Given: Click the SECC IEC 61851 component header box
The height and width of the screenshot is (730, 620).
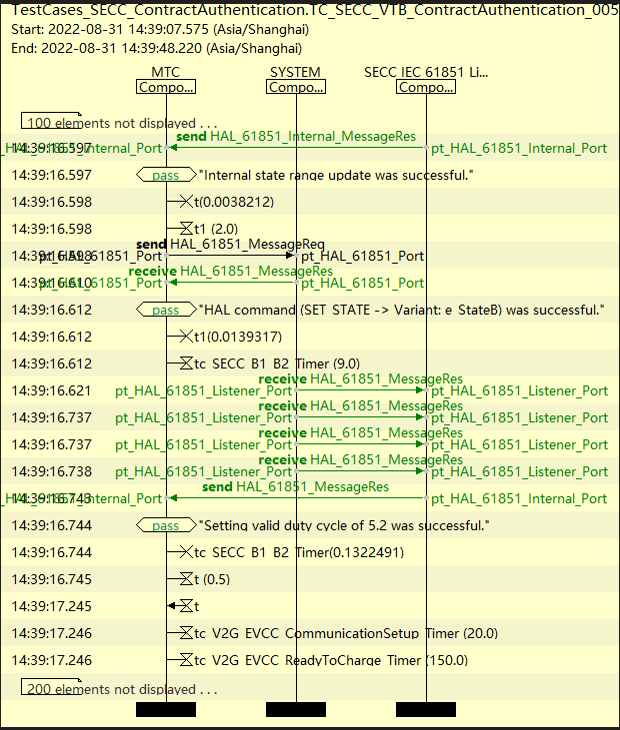Looking at the screenshot, I should [426, 87].
